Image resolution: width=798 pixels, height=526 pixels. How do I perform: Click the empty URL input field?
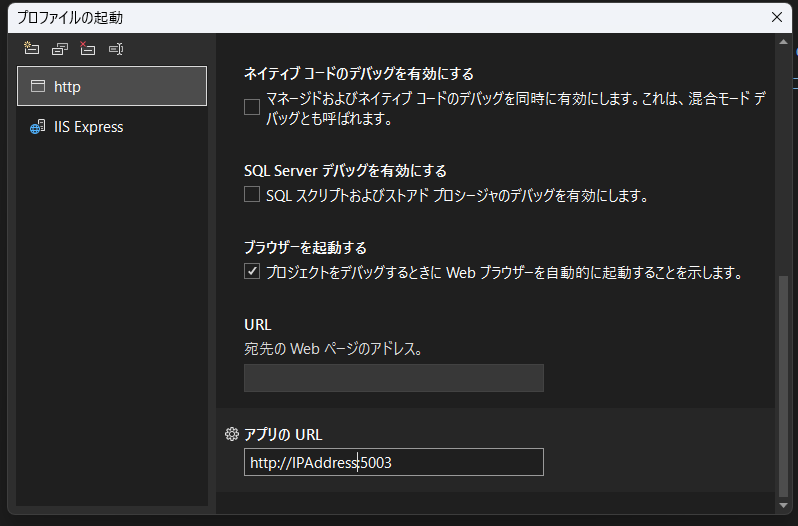coord(394,378)
